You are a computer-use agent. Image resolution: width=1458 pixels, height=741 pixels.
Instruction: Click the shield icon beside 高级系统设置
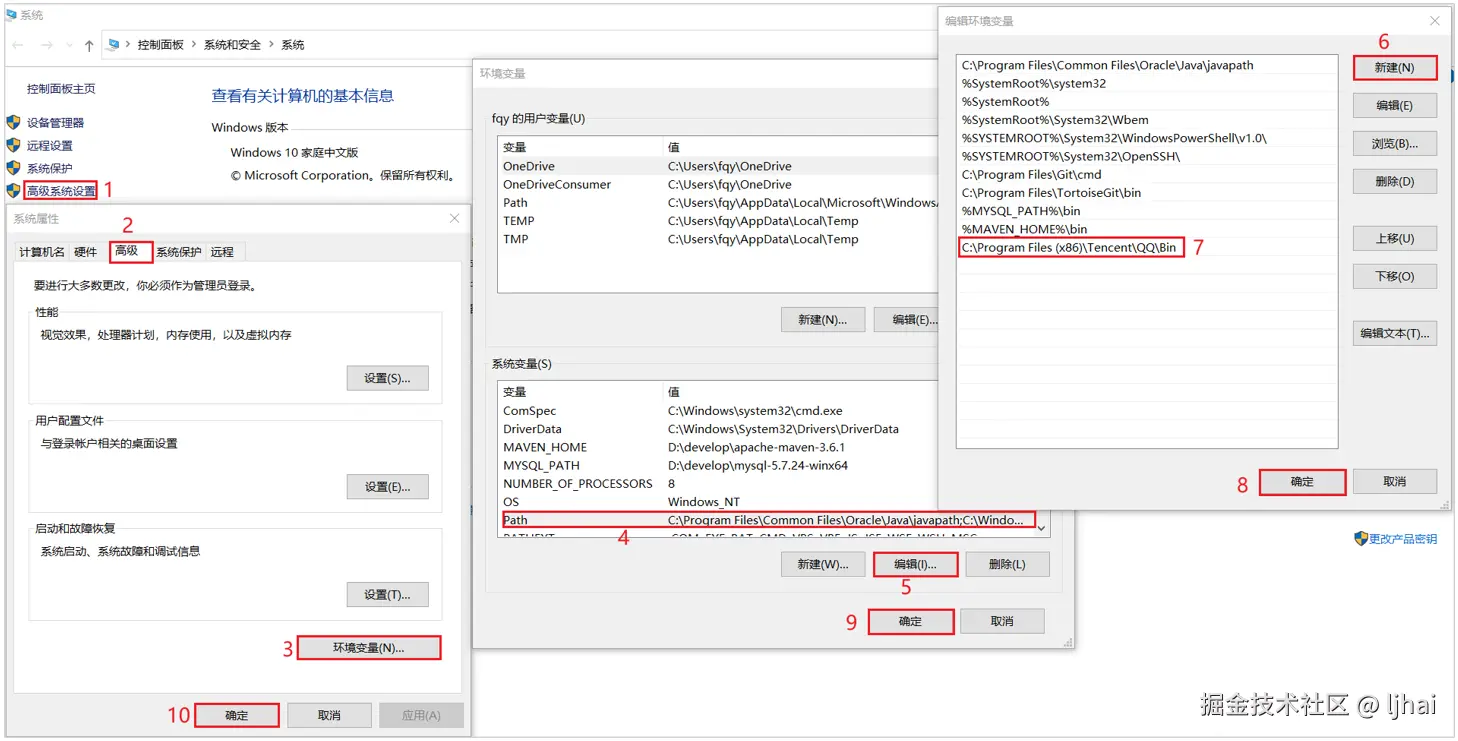(x=13, y=190)
